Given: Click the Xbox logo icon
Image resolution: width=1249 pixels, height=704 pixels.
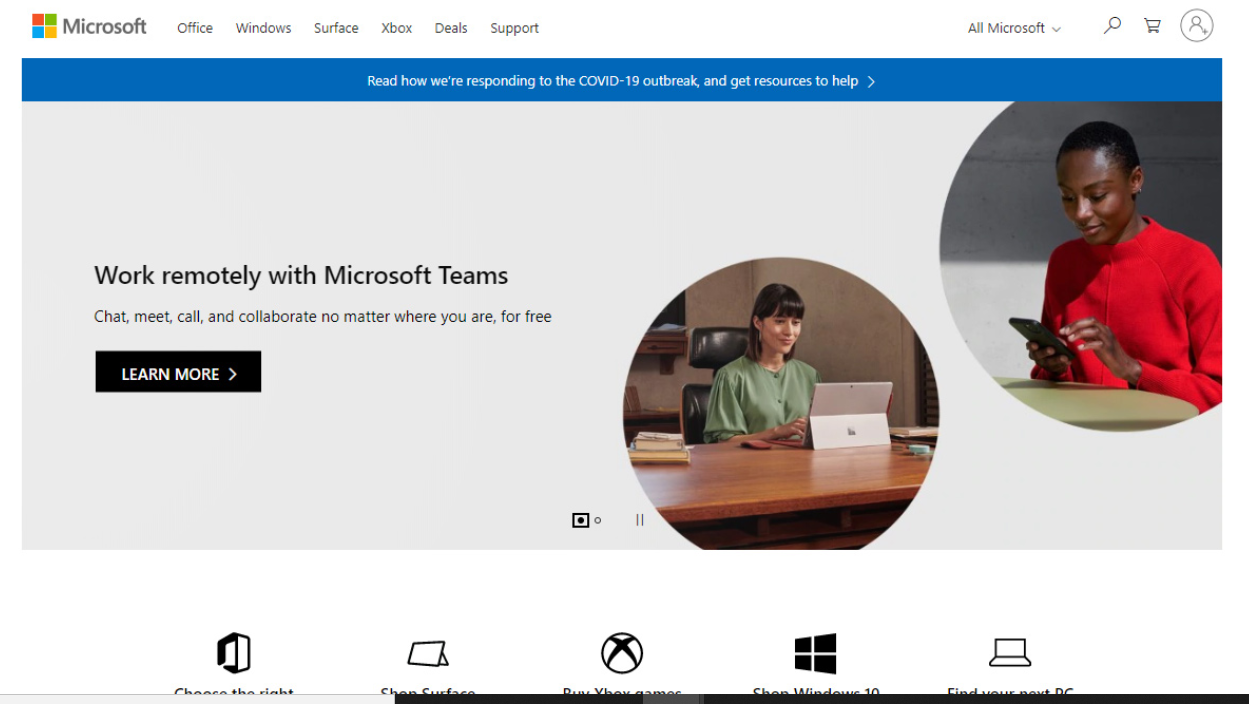Looking at the screenshot, I should click(x=622, y=653).
